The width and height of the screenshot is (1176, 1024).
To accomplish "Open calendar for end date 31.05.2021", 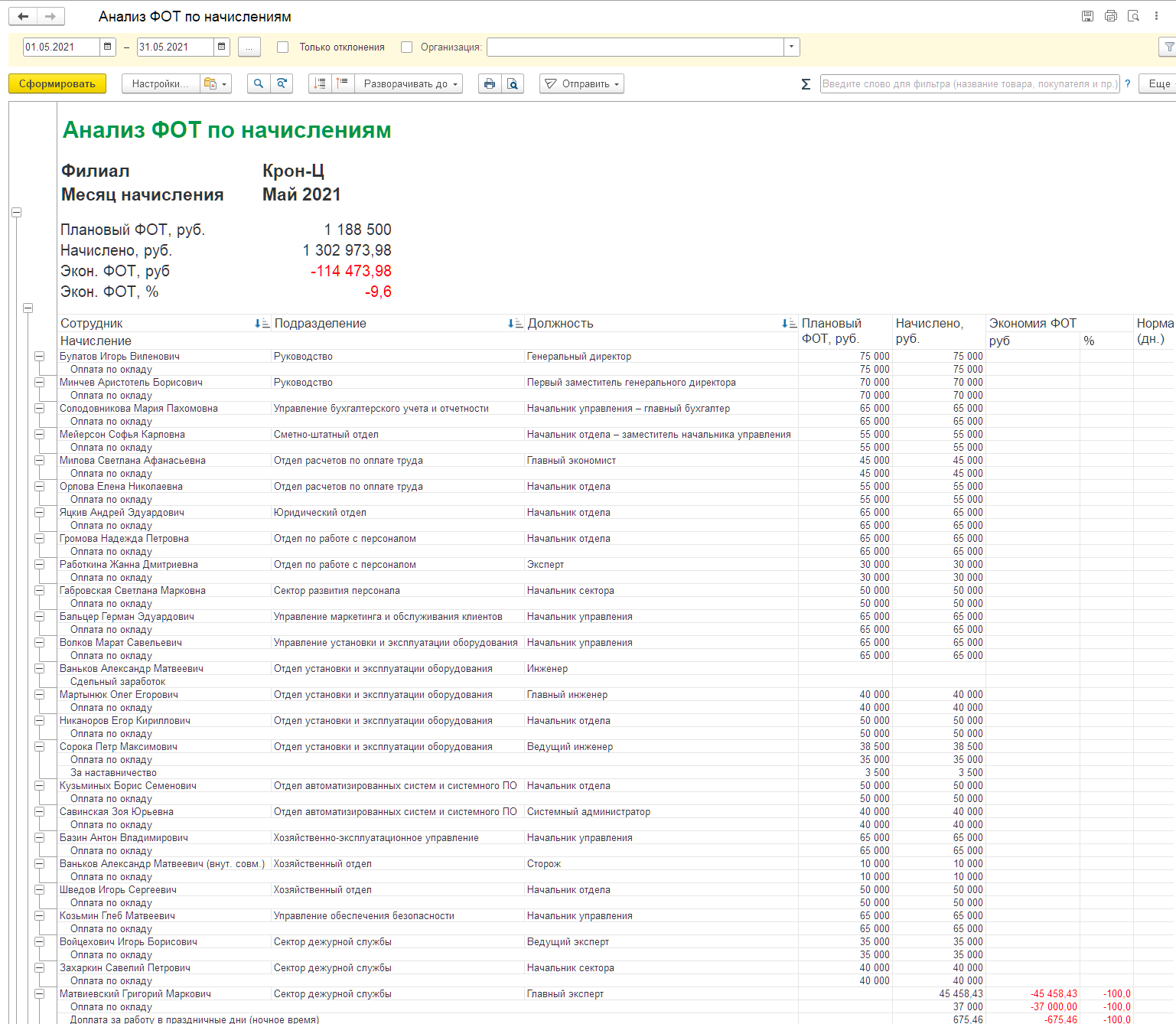I will [222, 47].
